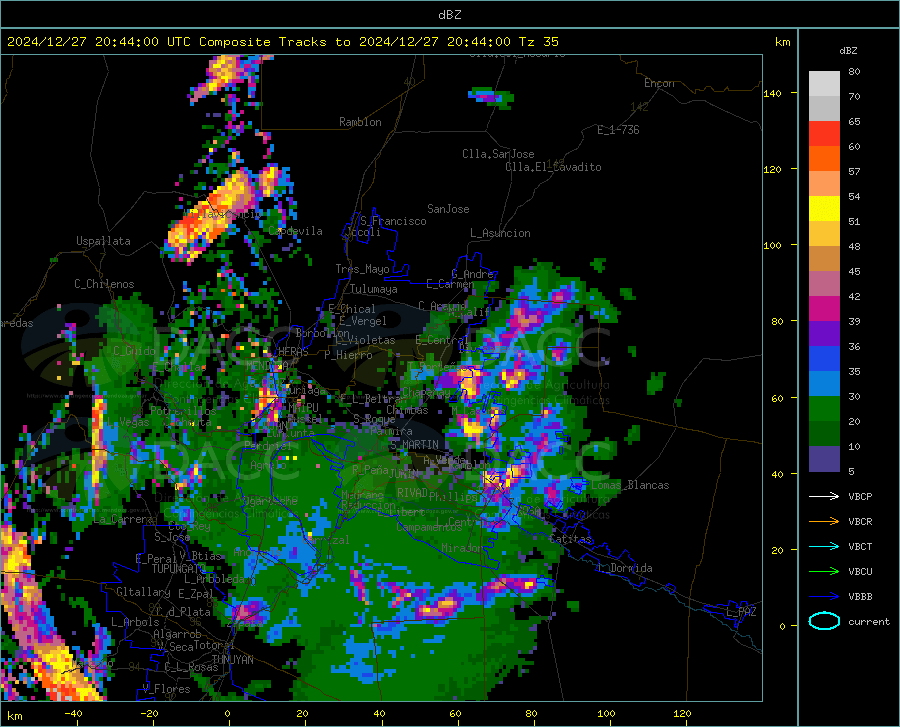Pick the salmon 54-57 dBZ legend swatch
Image resolution: width=900 pixels, height=727 pixels.
[x=824, y=184]
